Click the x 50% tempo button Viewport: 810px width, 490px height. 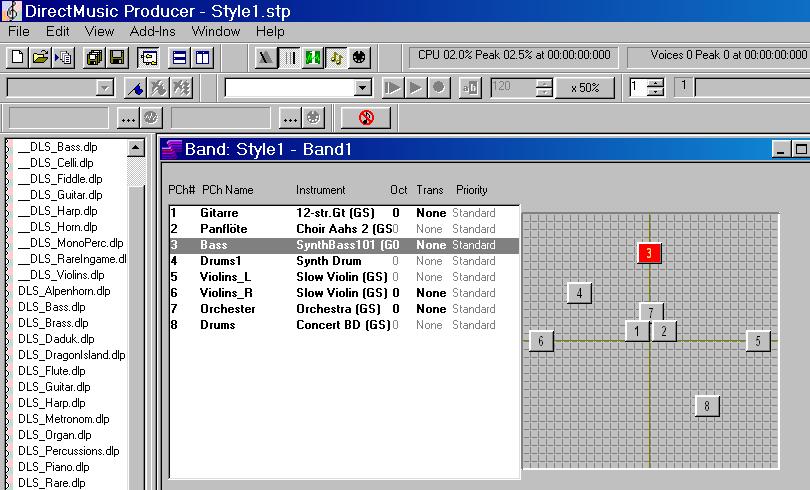click(x=585, y=88)
